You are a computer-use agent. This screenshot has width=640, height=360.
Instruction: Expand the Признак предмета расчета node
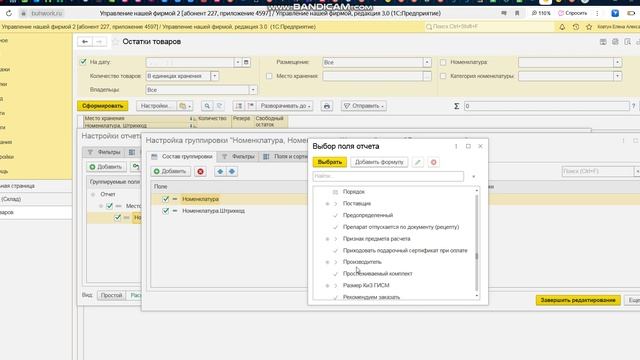coord(327,239)
